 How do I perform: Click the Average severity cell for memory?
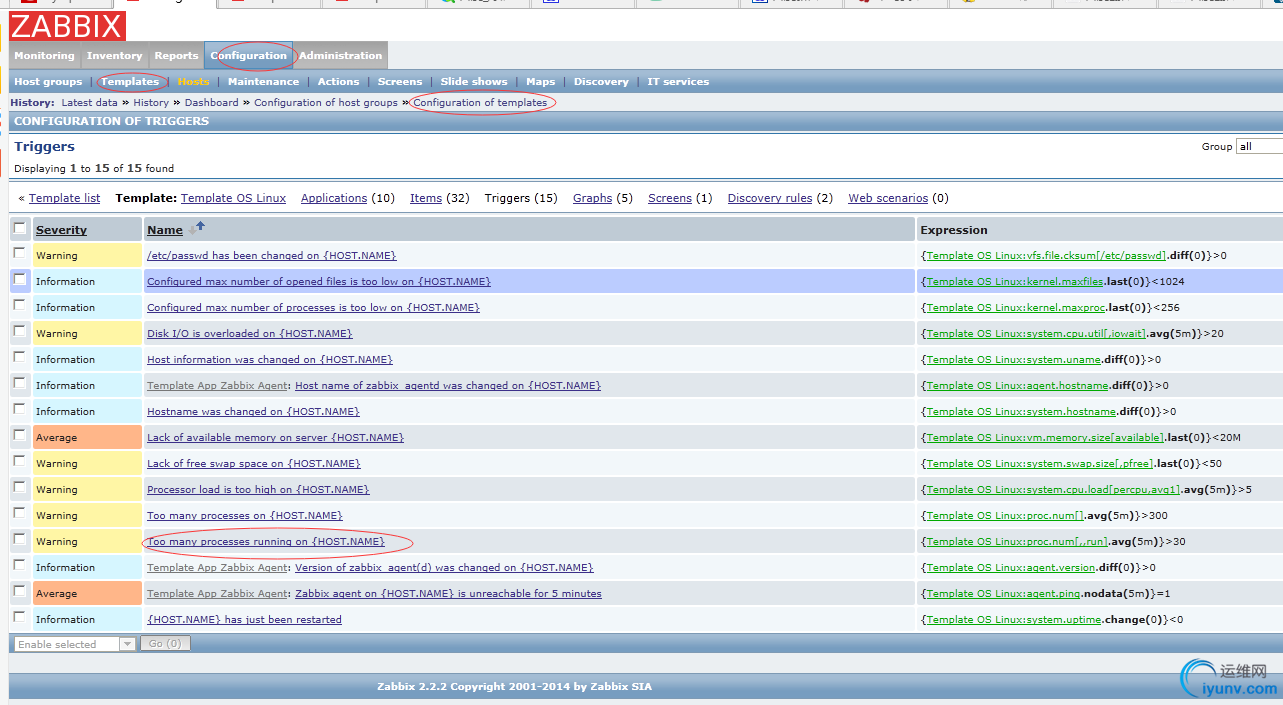pos(87,437)
